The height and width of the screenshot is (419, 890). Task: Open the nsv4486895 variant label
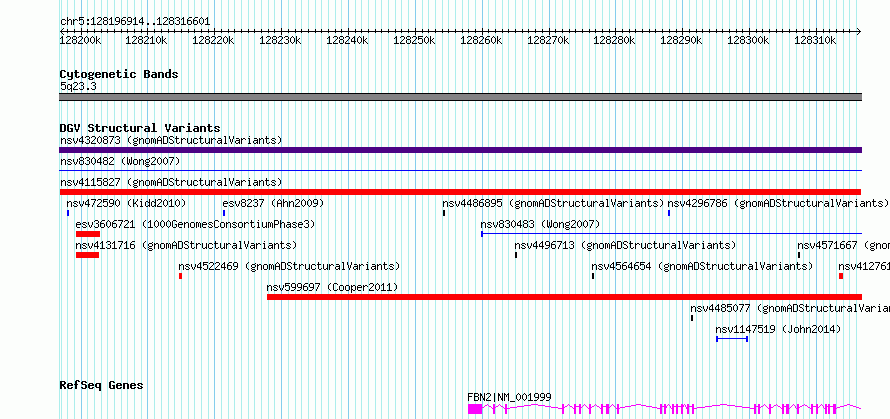pyautogui.click(x=553, y=203)
